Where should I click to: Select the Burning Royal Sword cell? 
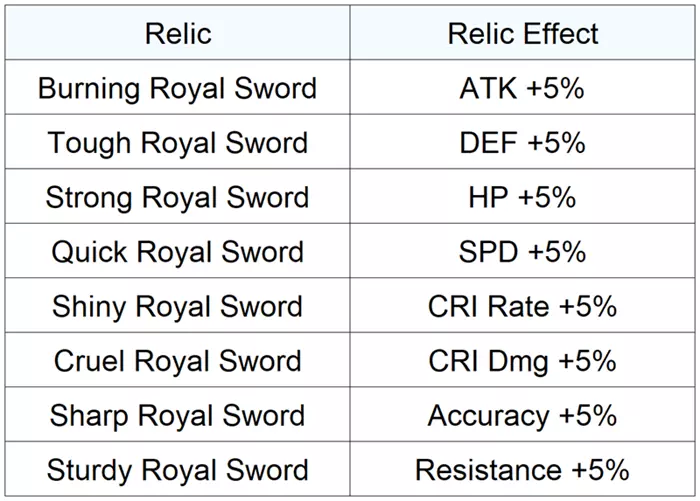click(178, 88)
